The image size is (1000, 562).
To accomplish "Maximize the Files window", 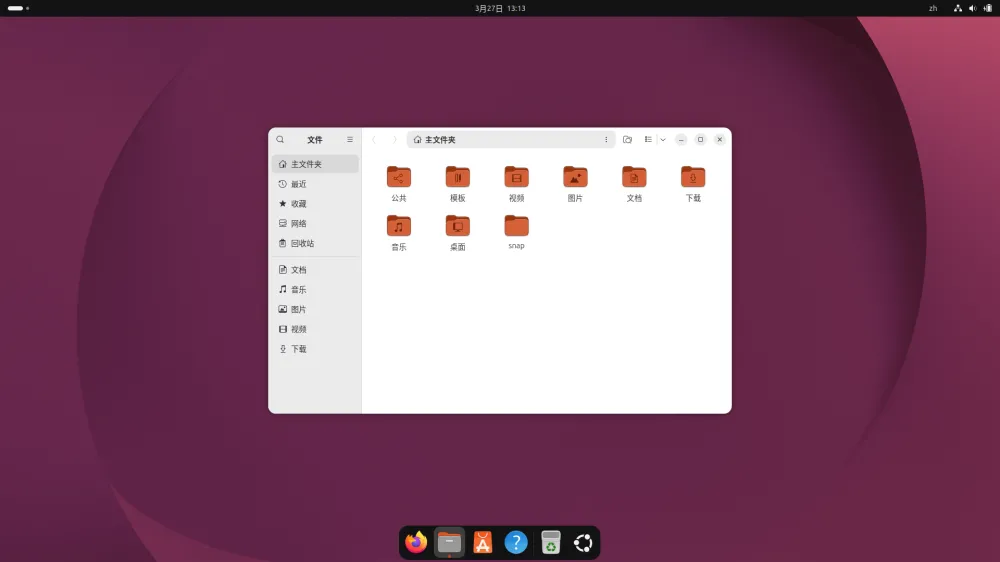I will coord(700,140).
